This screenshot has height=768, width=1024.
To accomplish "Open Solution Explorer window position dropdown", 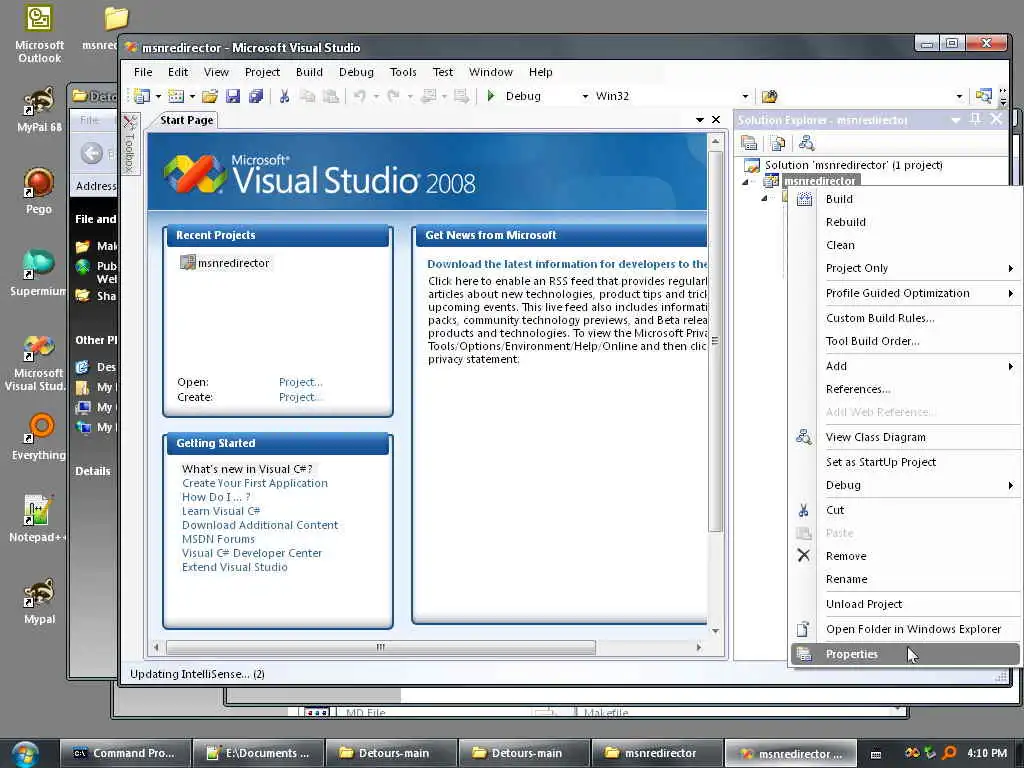I will coord(955,120).
